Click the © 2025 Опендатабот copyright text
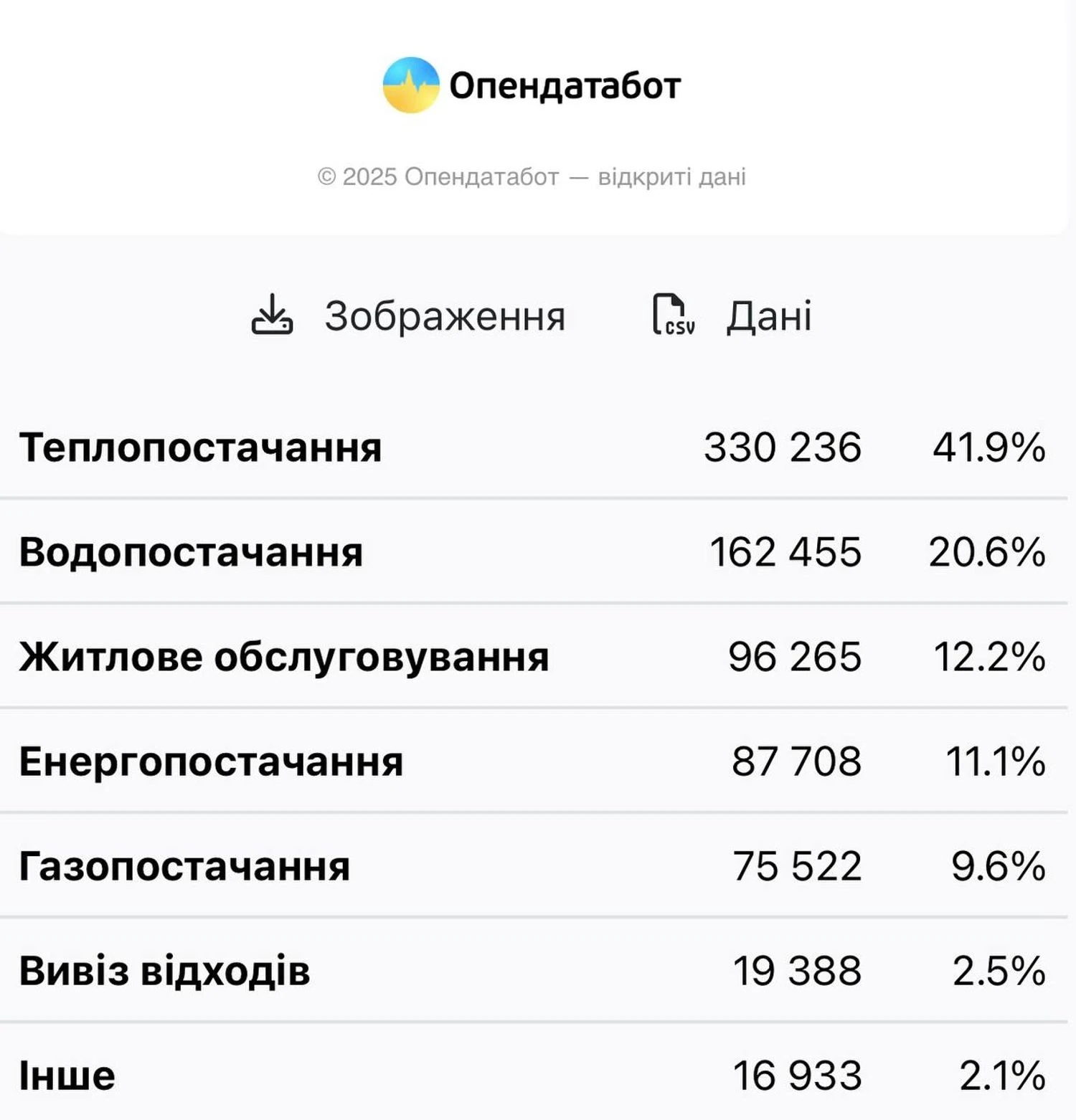 click(532, 176)
